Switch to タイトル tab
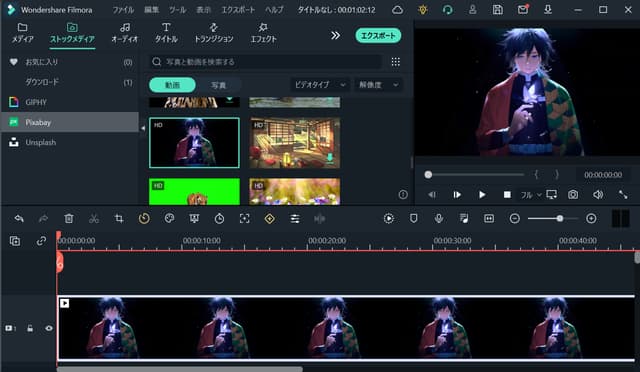This screenshot has height=372, width=640. [166, 33]
